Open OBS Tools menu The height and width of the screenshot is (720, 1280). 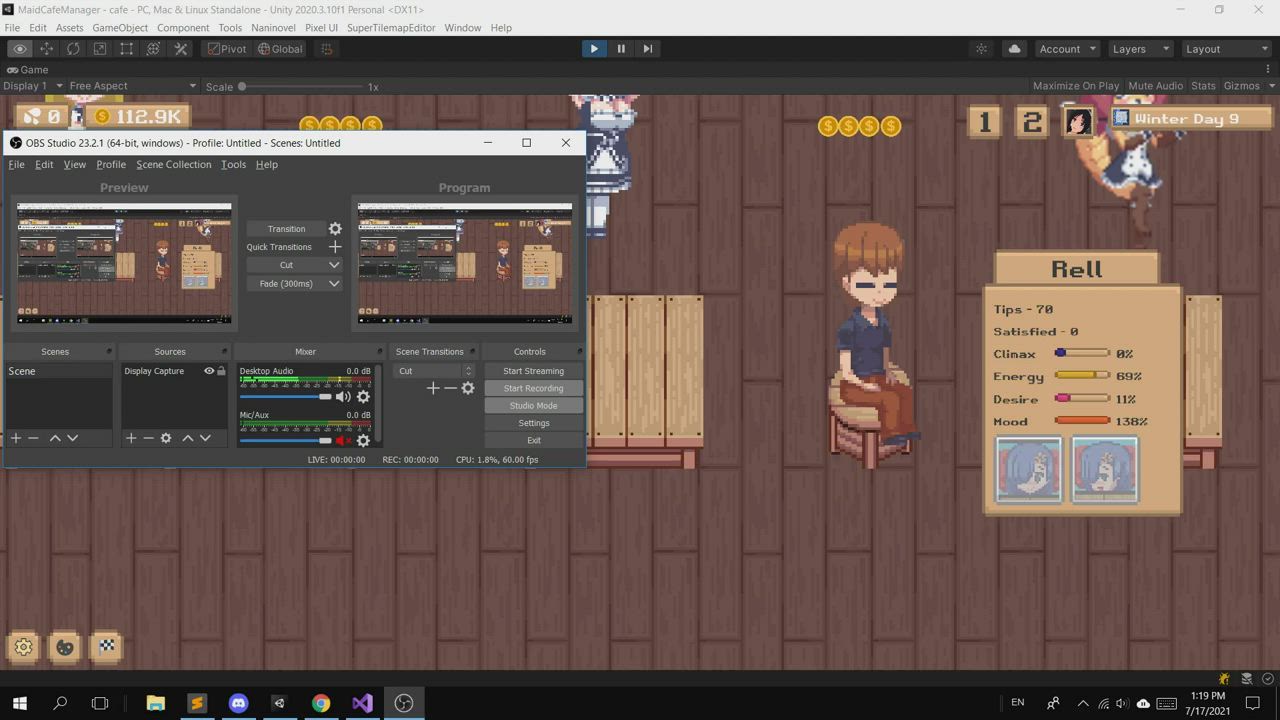point(233,165)
